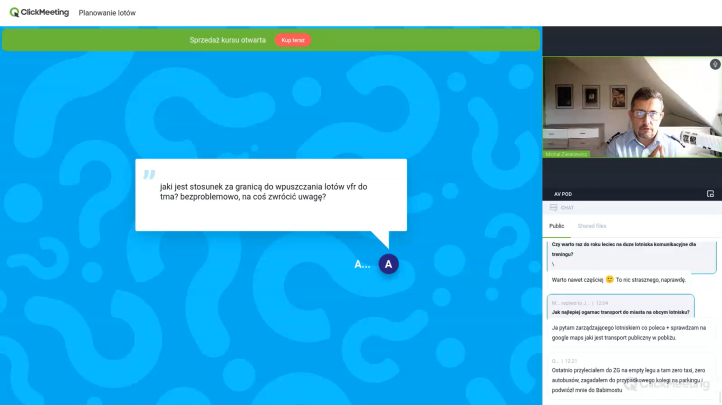
Task: Click the quotation mark icon in question card
Action: click(149, 175)
